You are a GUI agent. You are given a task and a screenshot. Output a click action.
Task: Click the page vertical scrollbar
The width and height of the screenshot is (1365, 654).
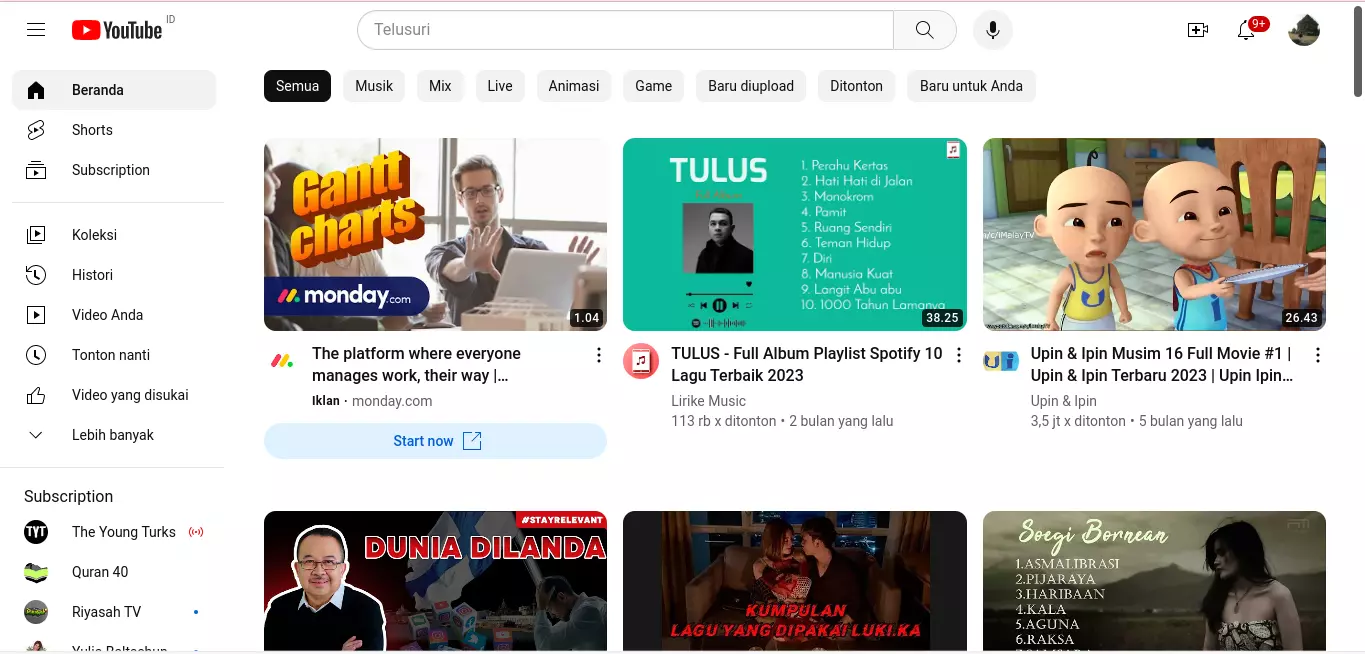[1358, 50]
